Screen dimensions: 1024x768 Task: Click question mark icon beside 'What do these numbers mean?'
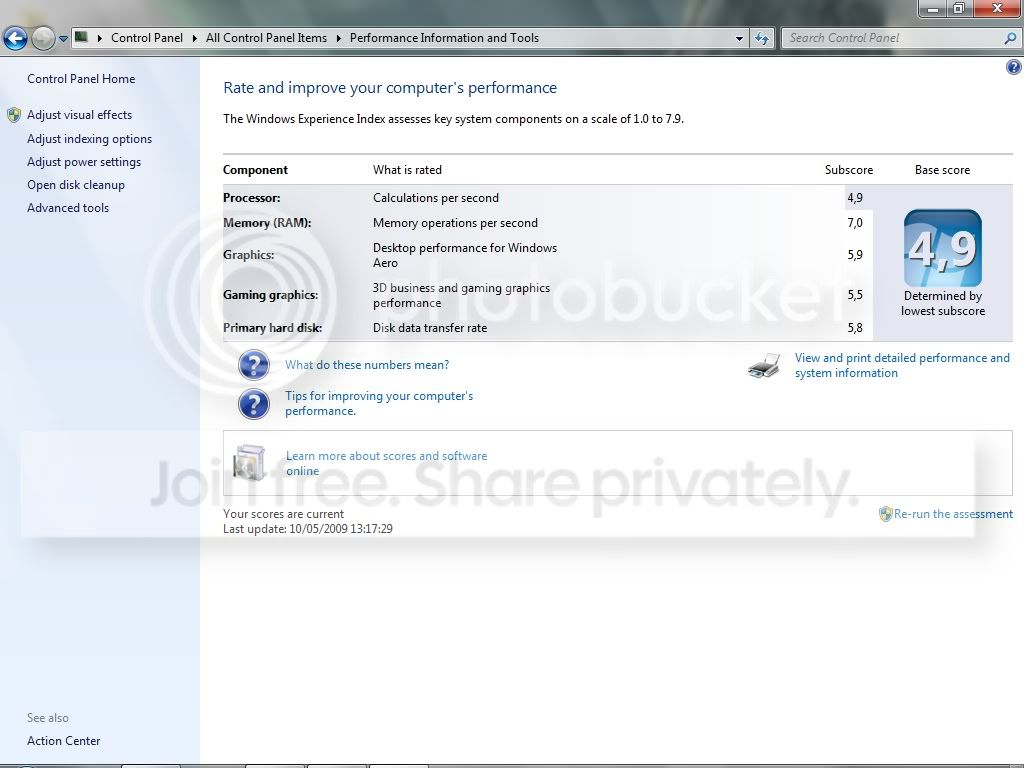254,365
